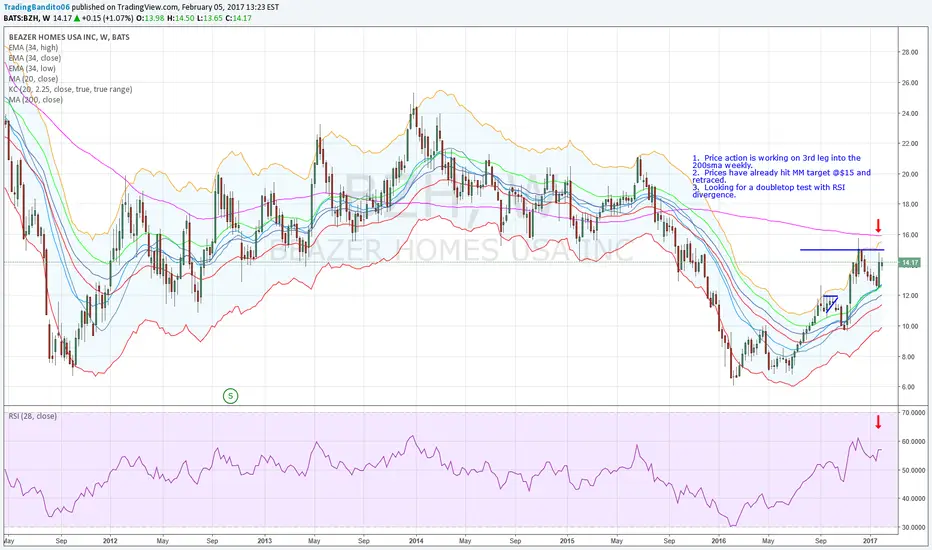Click the 24.00 price axis label
The height and width of the screenshot is (550, 932).
910,113
